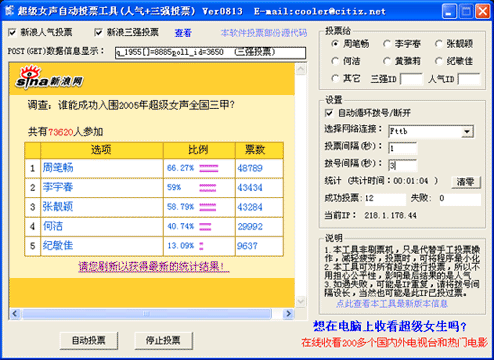The image size is (494, 360).
Task: Click the 成功投票 count field showing 12
Action: pos(385,199)
